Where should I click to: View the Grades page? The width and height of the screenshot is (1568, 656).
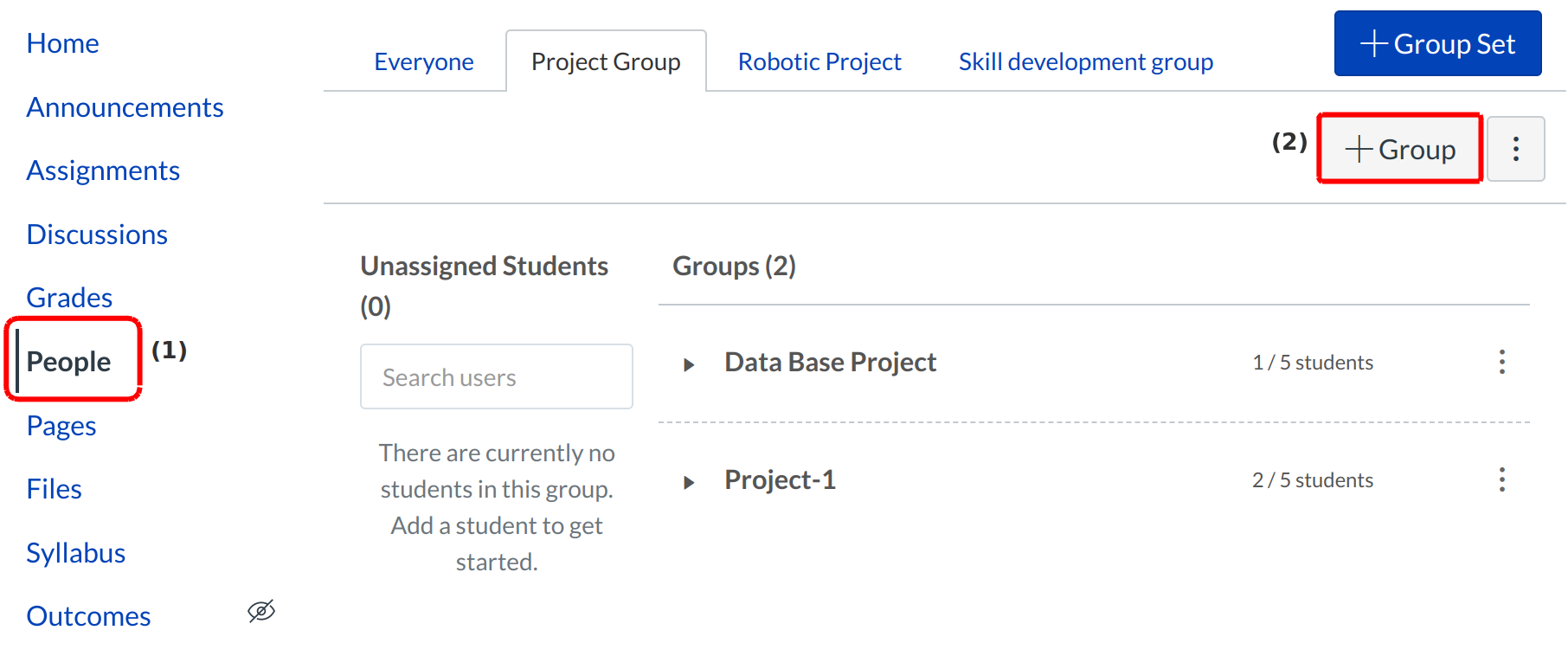tap(69, 298)
